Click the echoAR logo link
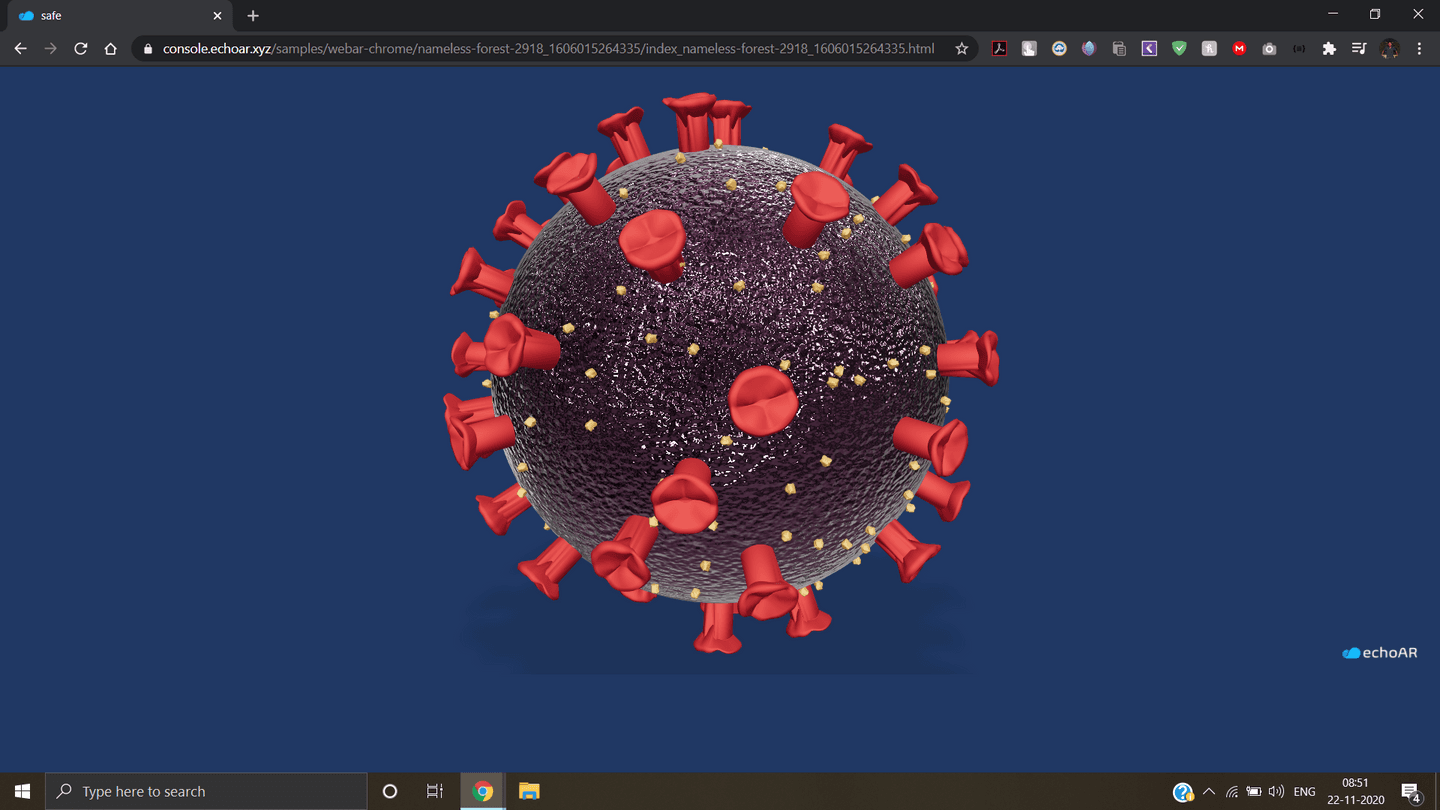 tap(1379, 652)
